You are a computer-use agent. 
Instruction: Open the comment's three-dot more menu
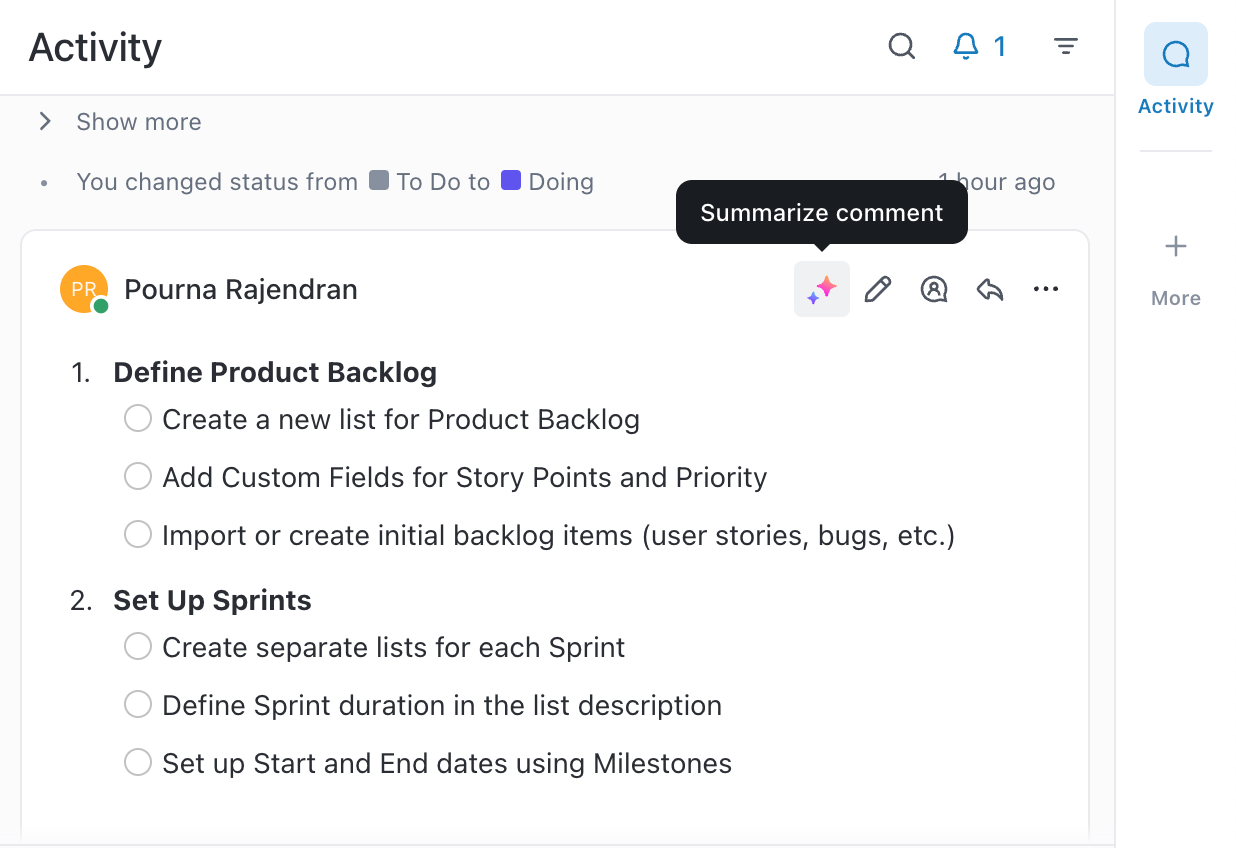tap(1046, 290)
